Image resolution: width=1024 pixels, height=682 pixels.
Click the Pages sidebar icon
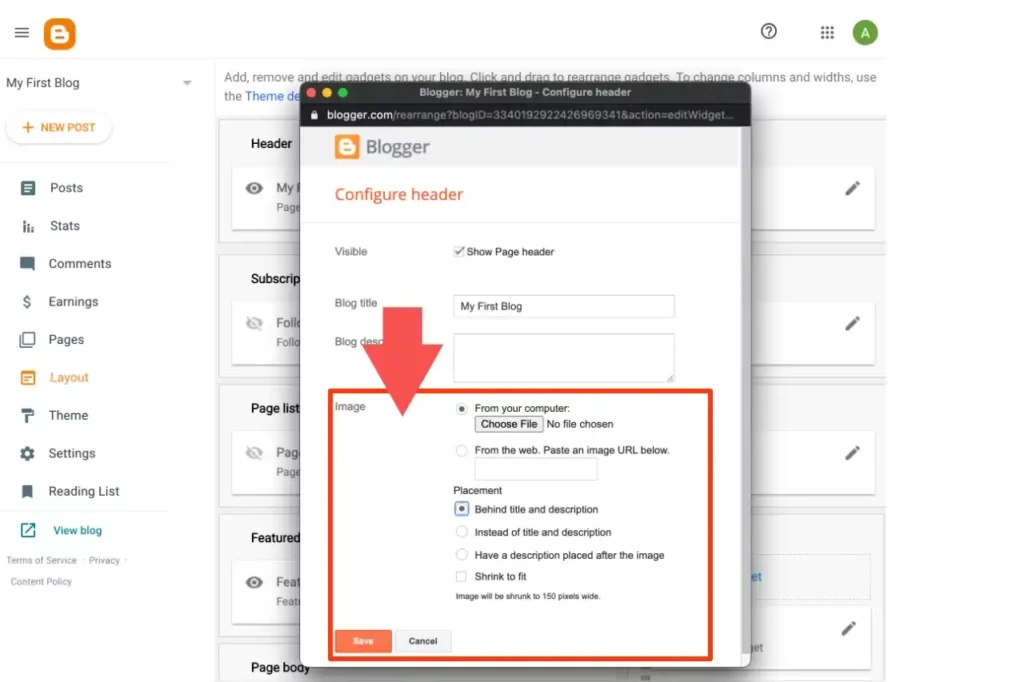click(27, 340)
